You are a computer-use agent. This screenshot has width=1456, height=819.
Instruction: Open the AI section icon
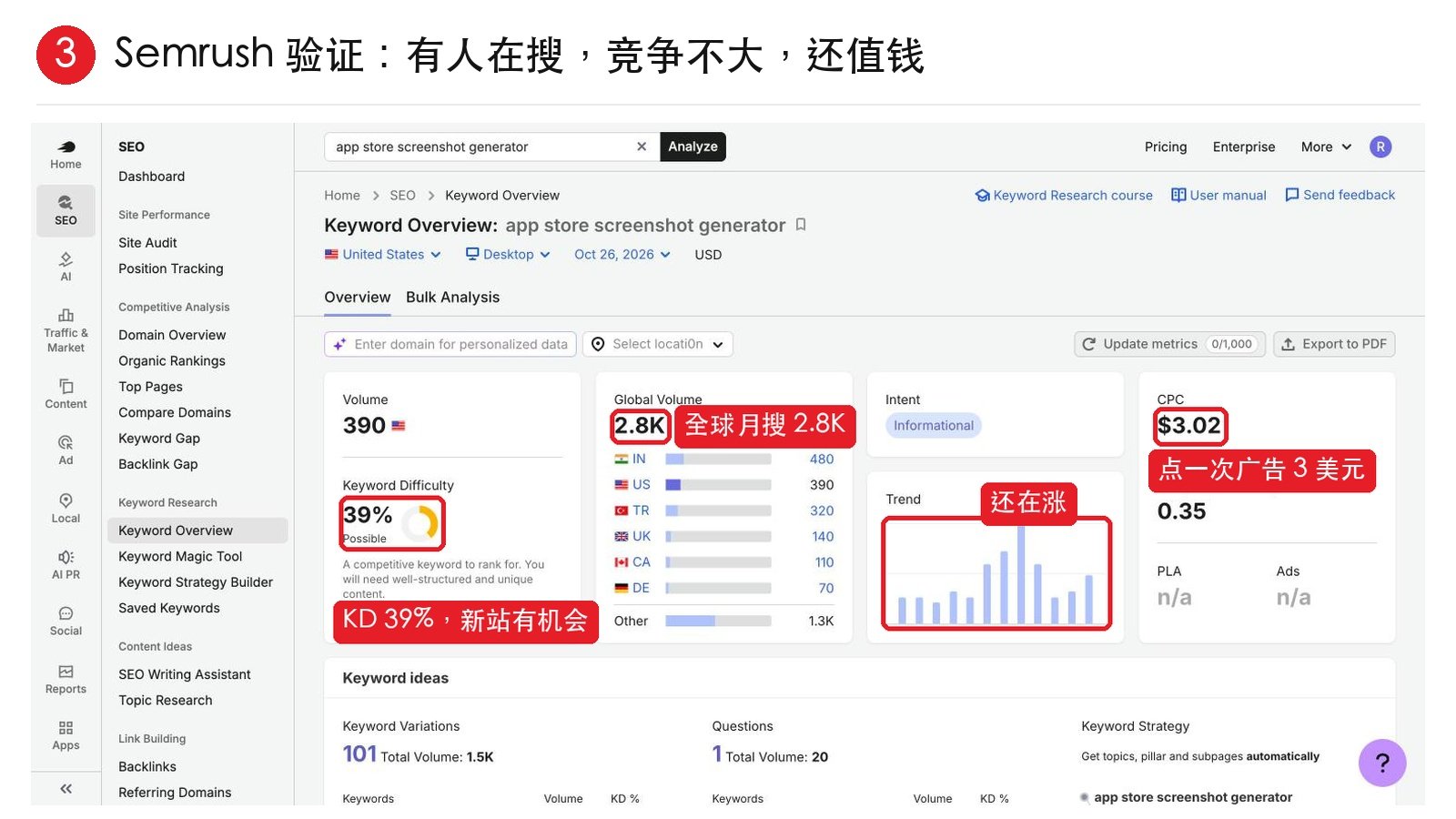pos(66,267)
